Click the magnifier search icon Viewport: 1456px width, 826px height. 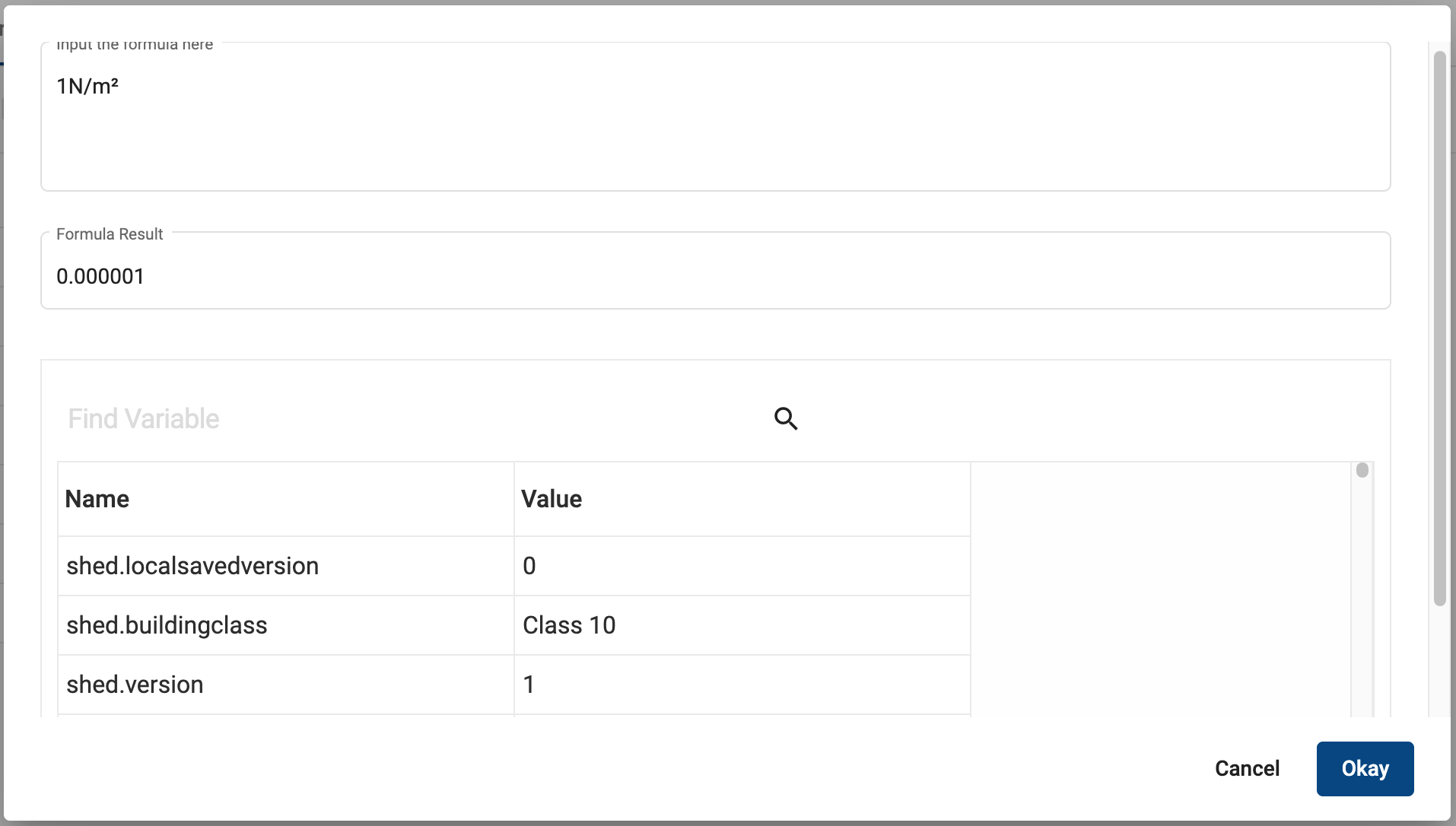(786, 418)
